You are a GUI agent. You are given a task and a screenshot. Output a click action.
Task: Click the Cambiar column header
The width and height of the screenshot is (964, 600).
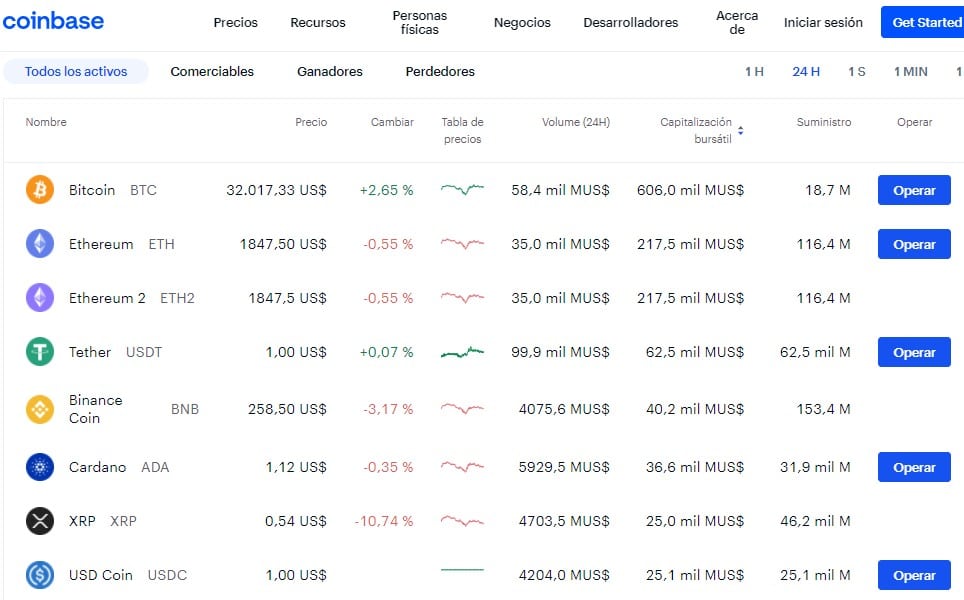(392, 122)
